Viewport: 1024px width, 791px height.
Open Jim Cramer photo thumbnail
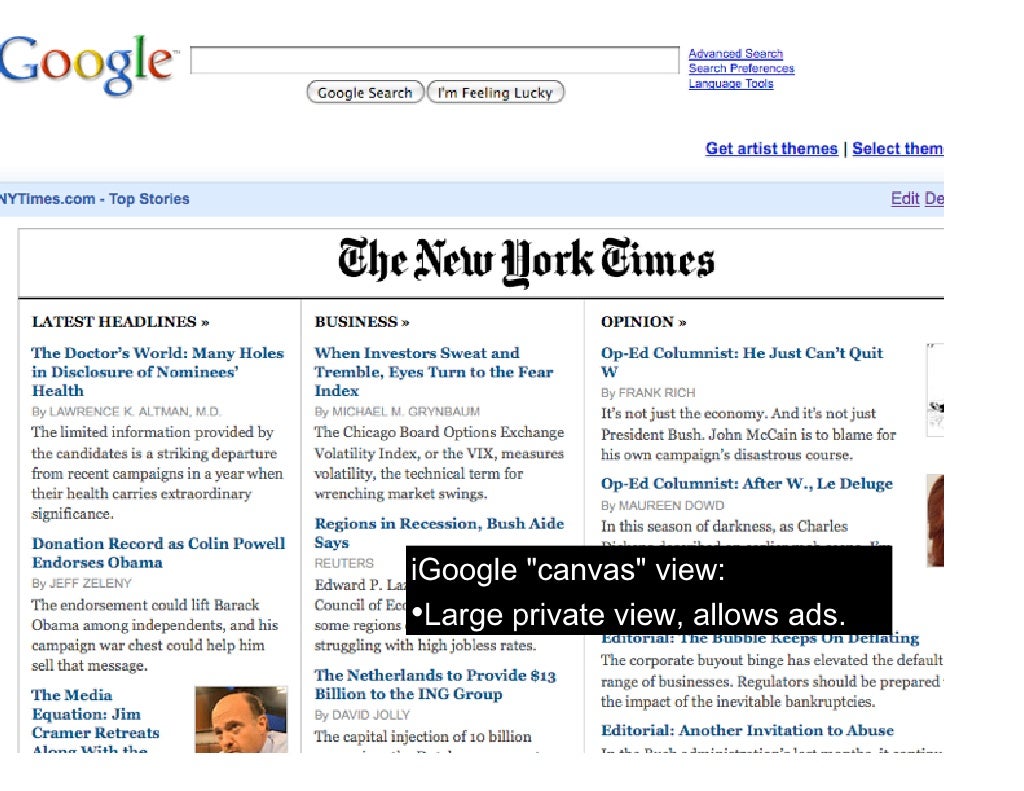pyautogui.click(x=241, y=719)
